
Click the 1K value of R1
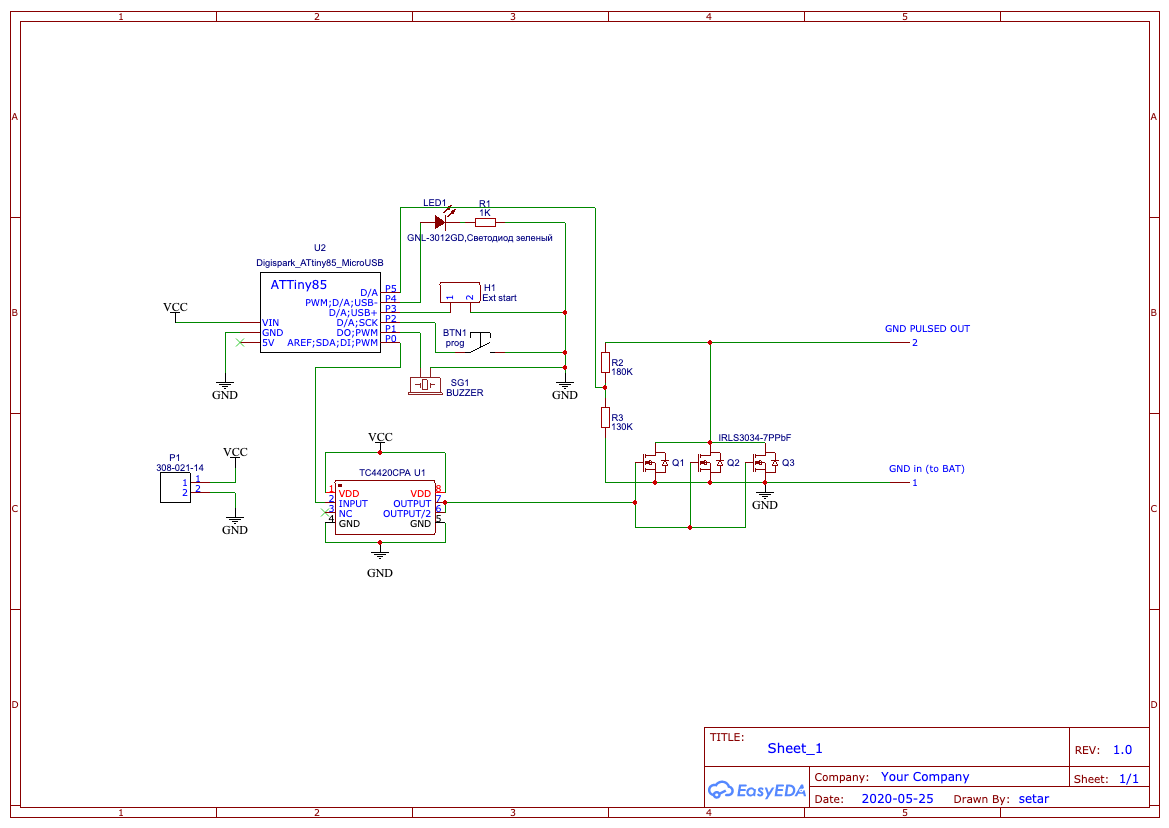pyautogui.click(x=485, y=212)
